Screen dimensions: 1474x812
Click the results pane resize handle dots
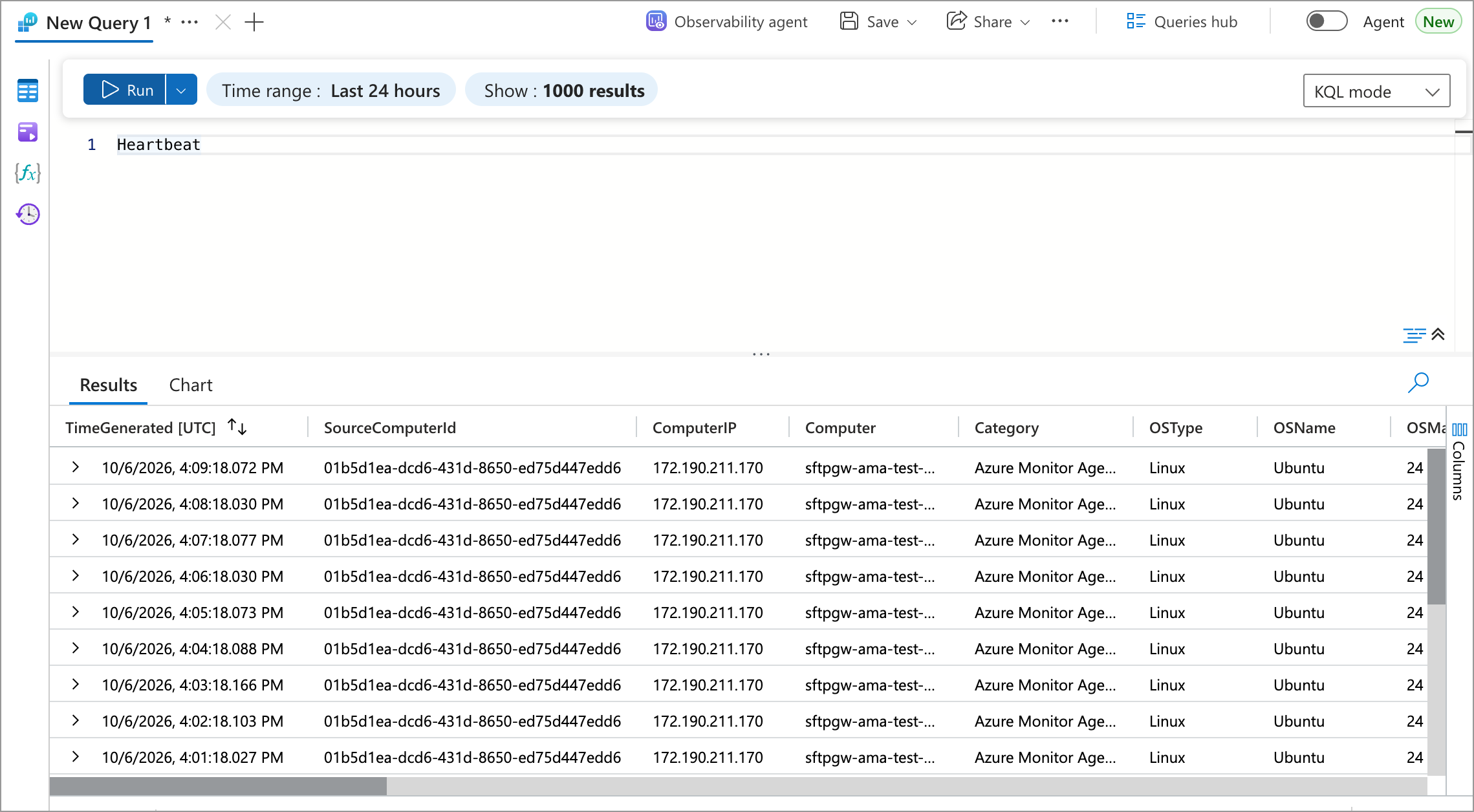[761, 354]
